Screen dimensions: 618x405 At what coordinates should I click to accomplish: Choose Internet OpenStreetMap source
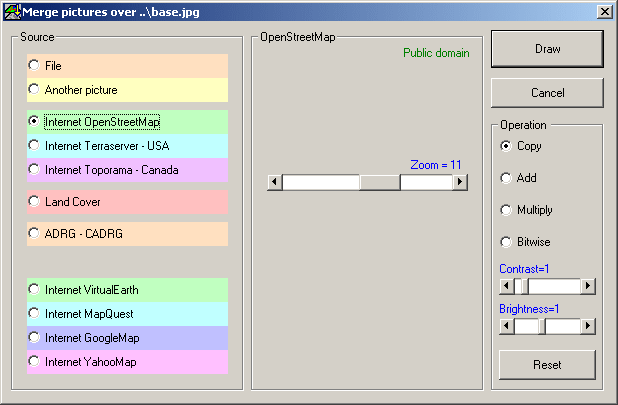coord(127,122)
